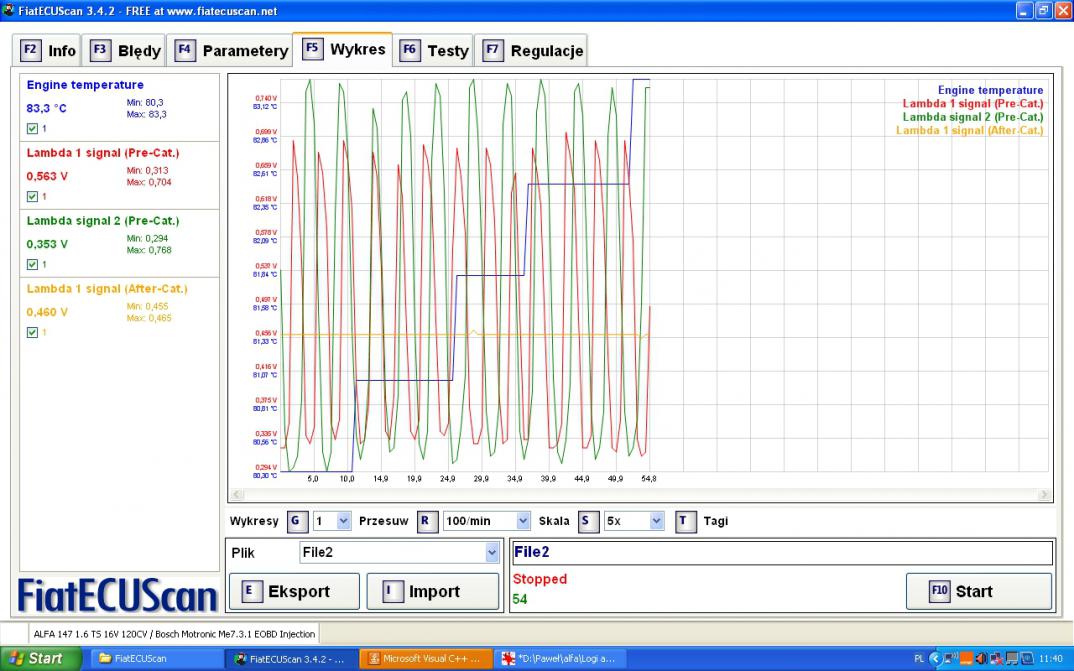Click the S key icon beside Skala
Image resolution: width=1074 pixels, height=671 pixels.
(584, 521)
